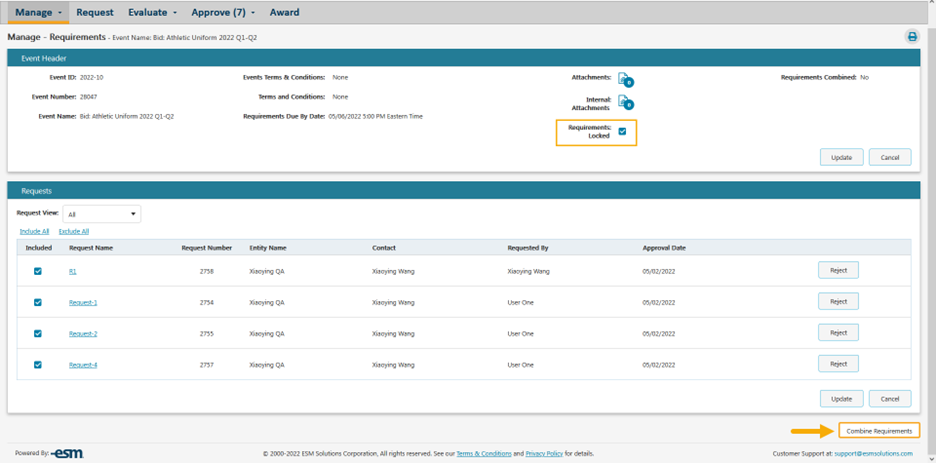Click the Approval Date column header
The width and height of the screenshot is (936, 463).
click(664, 247)
